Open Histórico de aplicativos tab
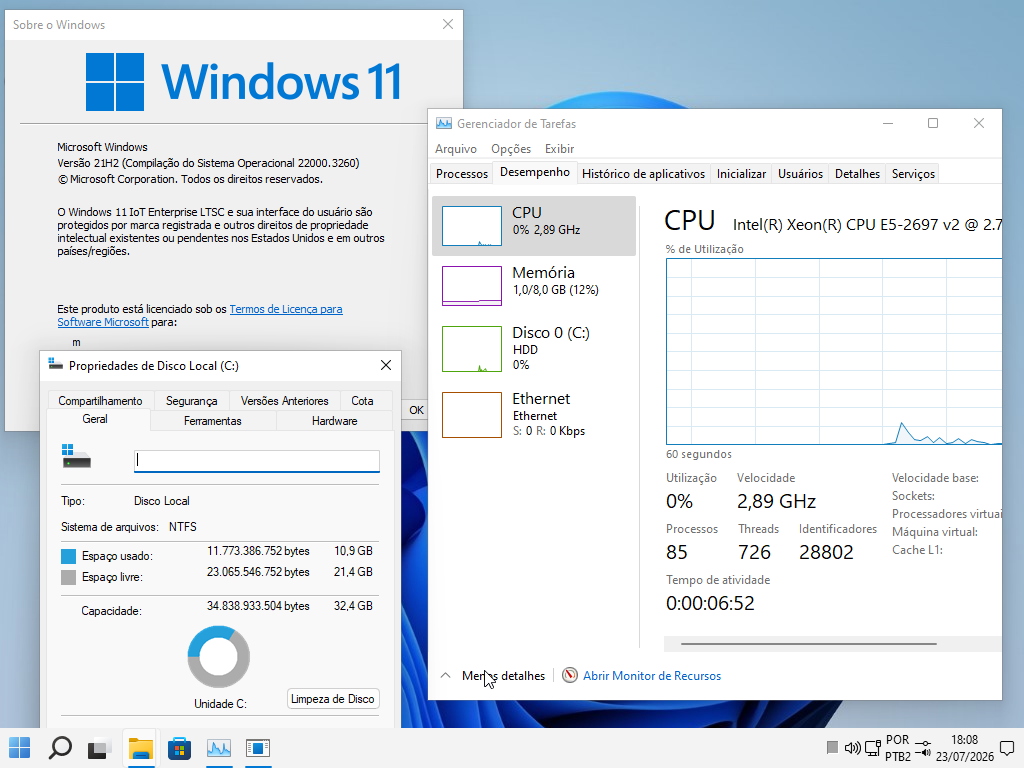Image resolution: width=1024 pixels, height=768 pixels. (643, 174)
